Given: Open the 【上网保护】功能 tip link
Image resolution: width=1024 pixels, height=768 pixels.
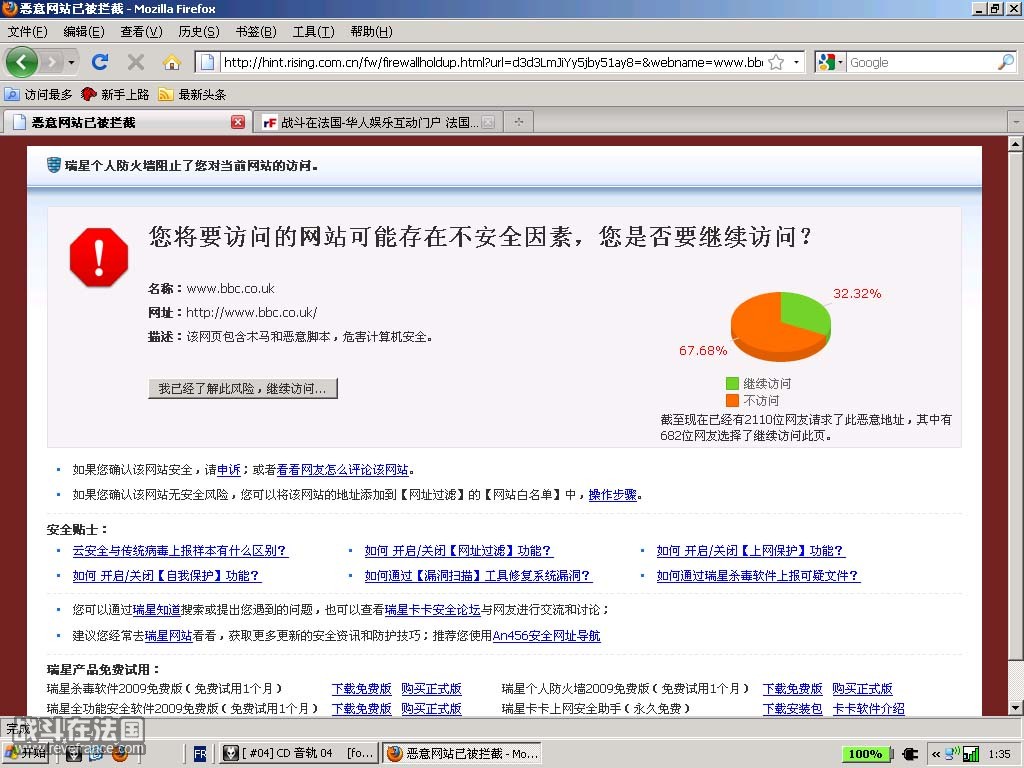Looking at the screenshot, I should 750,551.
